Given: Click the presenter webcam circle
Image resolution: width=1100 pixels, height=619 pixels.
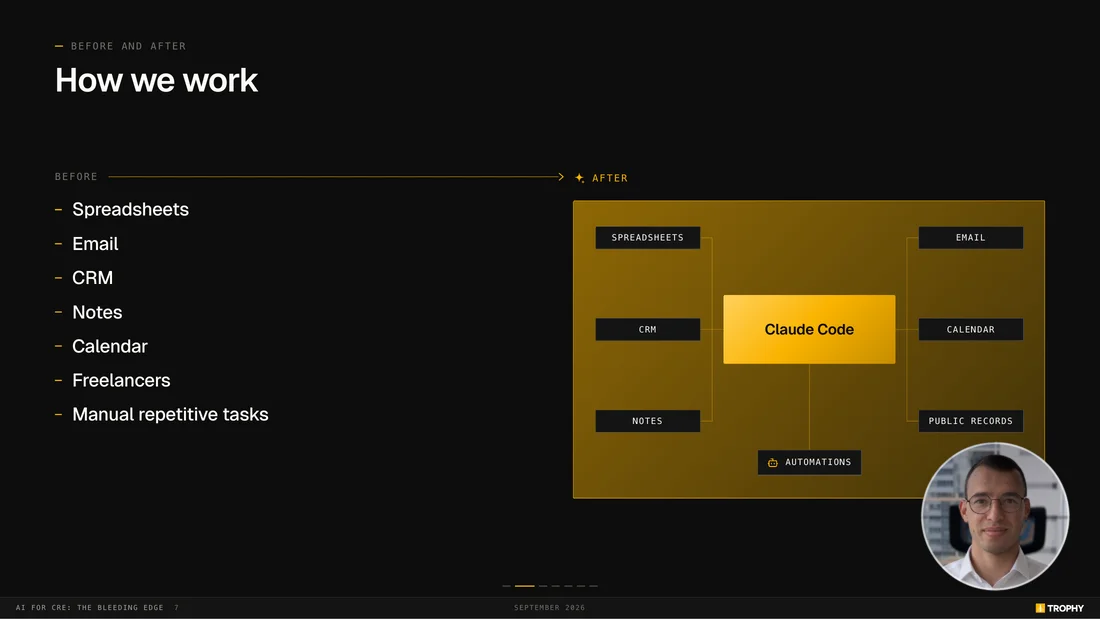Looking at the screenshot, I should [x=995, y=516].
